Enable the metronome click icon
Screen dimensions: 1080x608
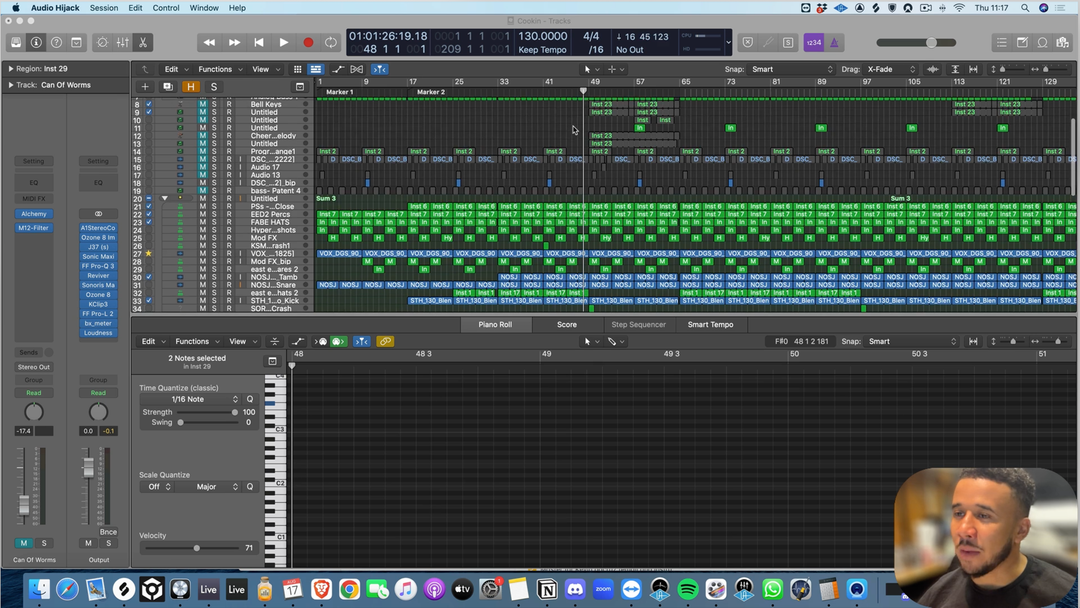point(834,43)
